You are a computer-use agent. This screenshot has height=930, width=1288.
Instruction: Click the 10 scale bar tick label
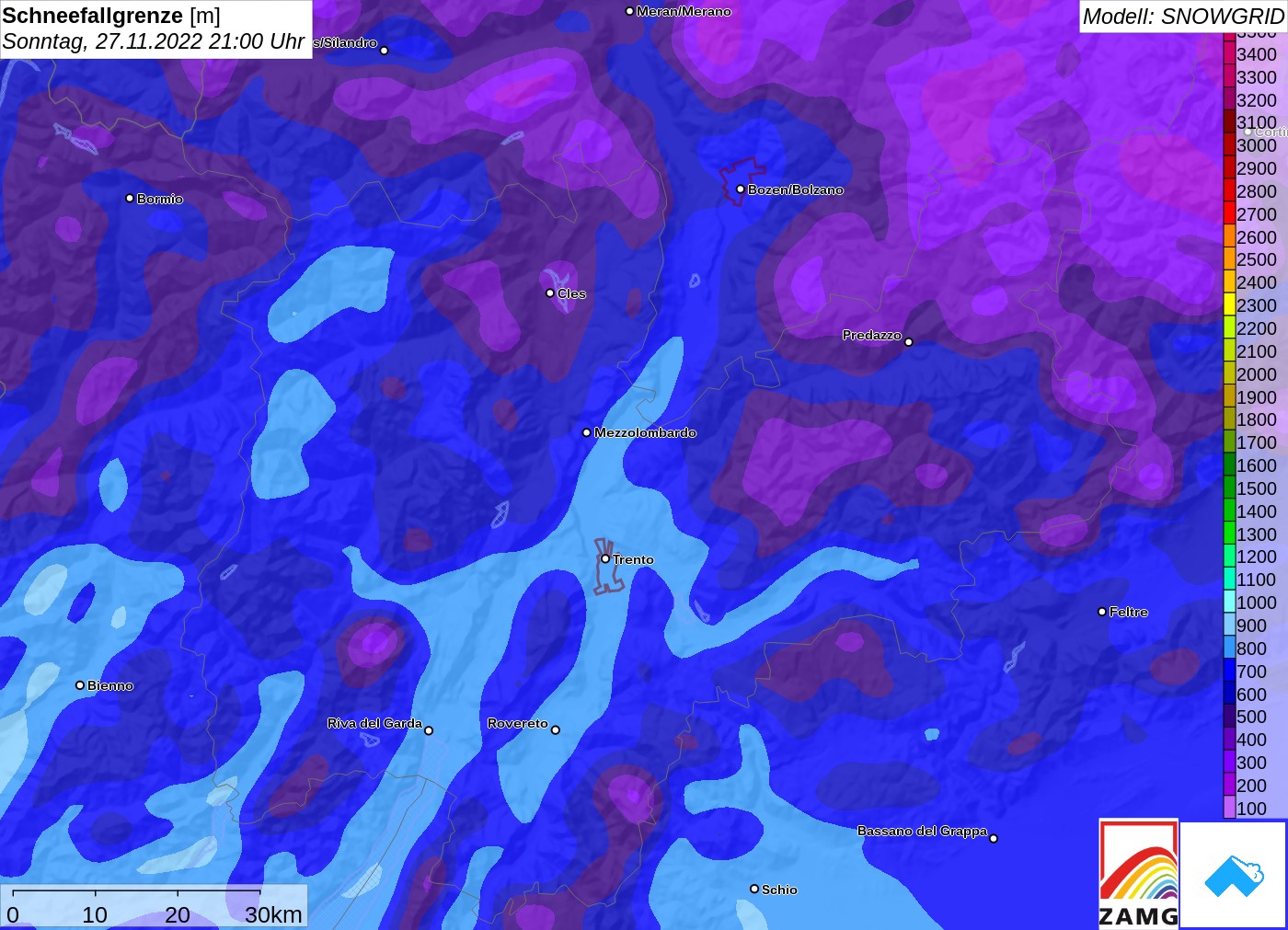click(x=95, y=914)
